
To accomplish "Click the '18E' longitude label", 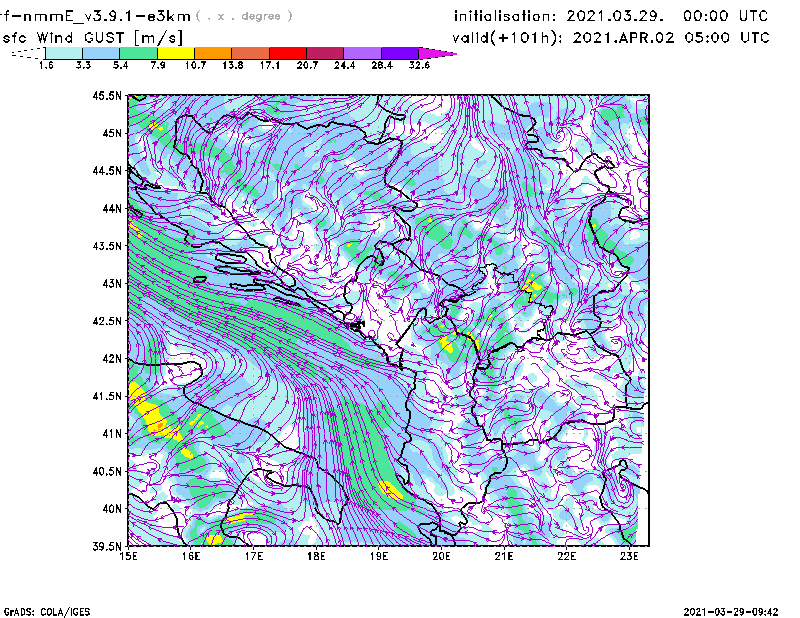I will click(316, 556).
